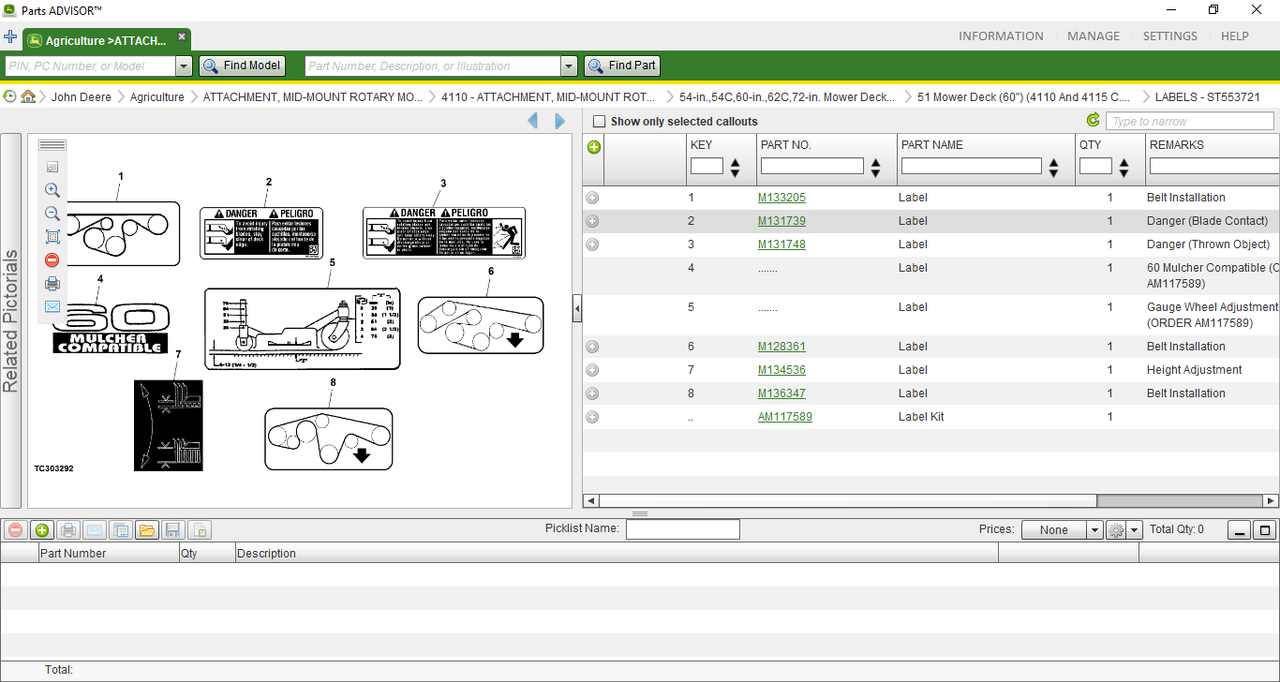1280x682 pixels.
Task: Go to previous illustration with left arrow
Action: [532, 121]
